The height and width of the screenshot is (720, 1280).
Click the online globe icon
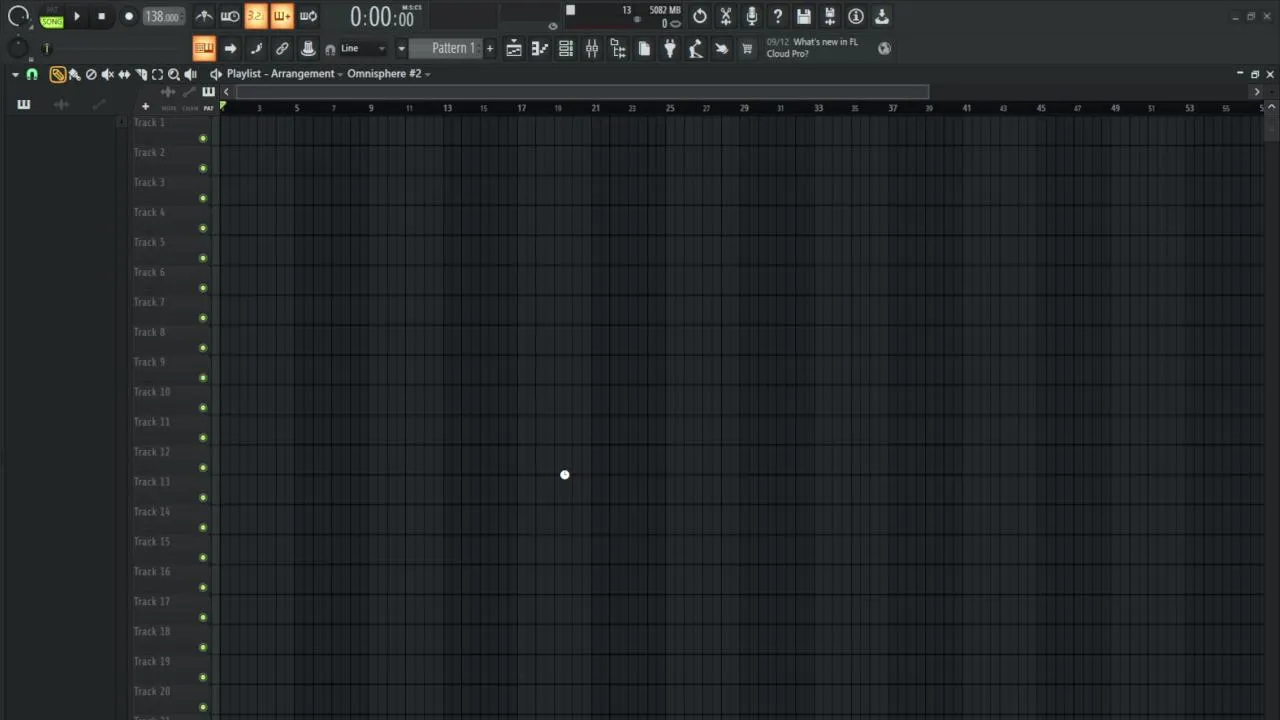(884, 48)
